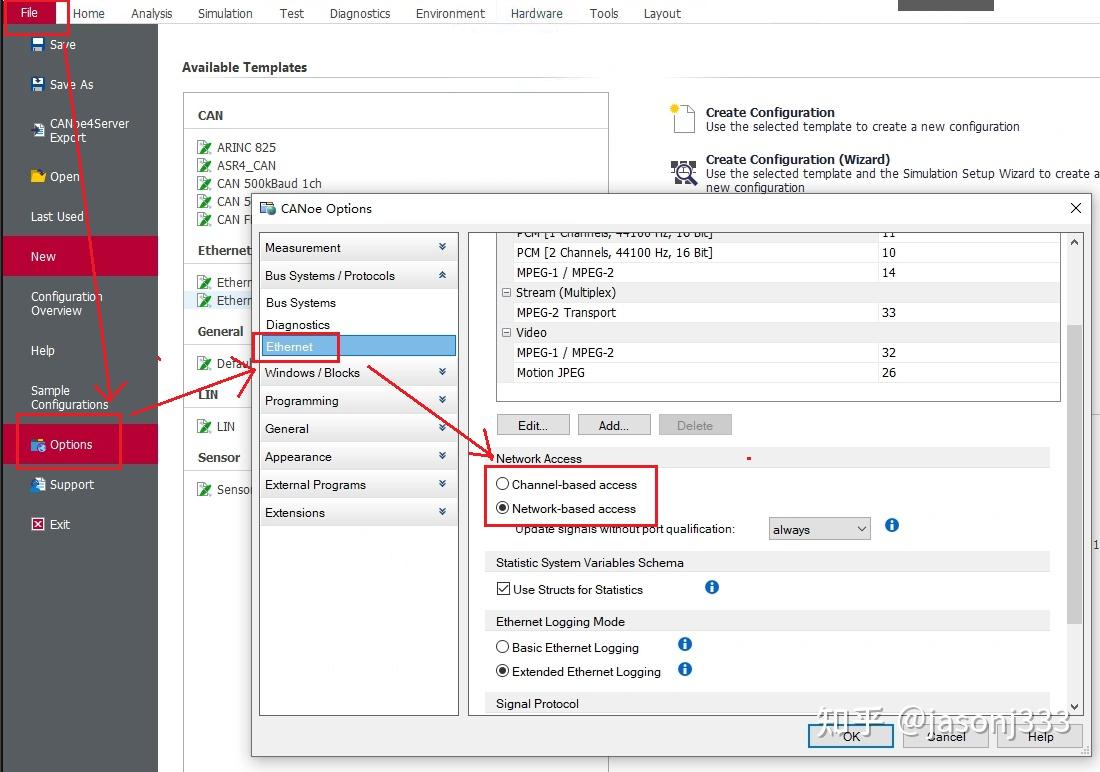Click the CAN 500kBaud 1ch template icon
The width and height of the screenshot is (1100, 772).
tap(204, 183)
